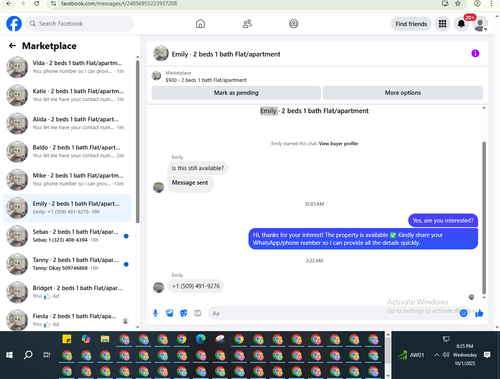The height and width of the screenshot is (379, 500).
Task: Open the account avatar menu
Action: pyautogui.click(x=480, y=24)
